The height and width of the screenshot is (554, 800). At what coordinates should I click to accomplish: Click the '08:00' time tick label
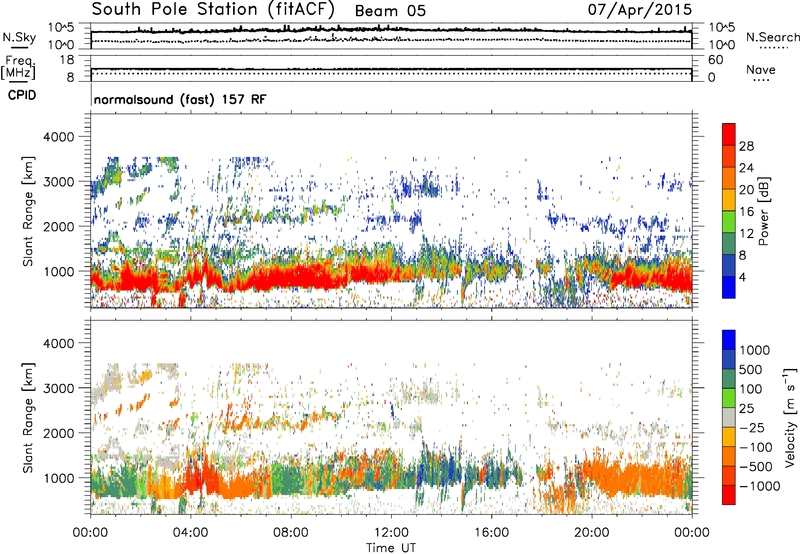(291, 533)
